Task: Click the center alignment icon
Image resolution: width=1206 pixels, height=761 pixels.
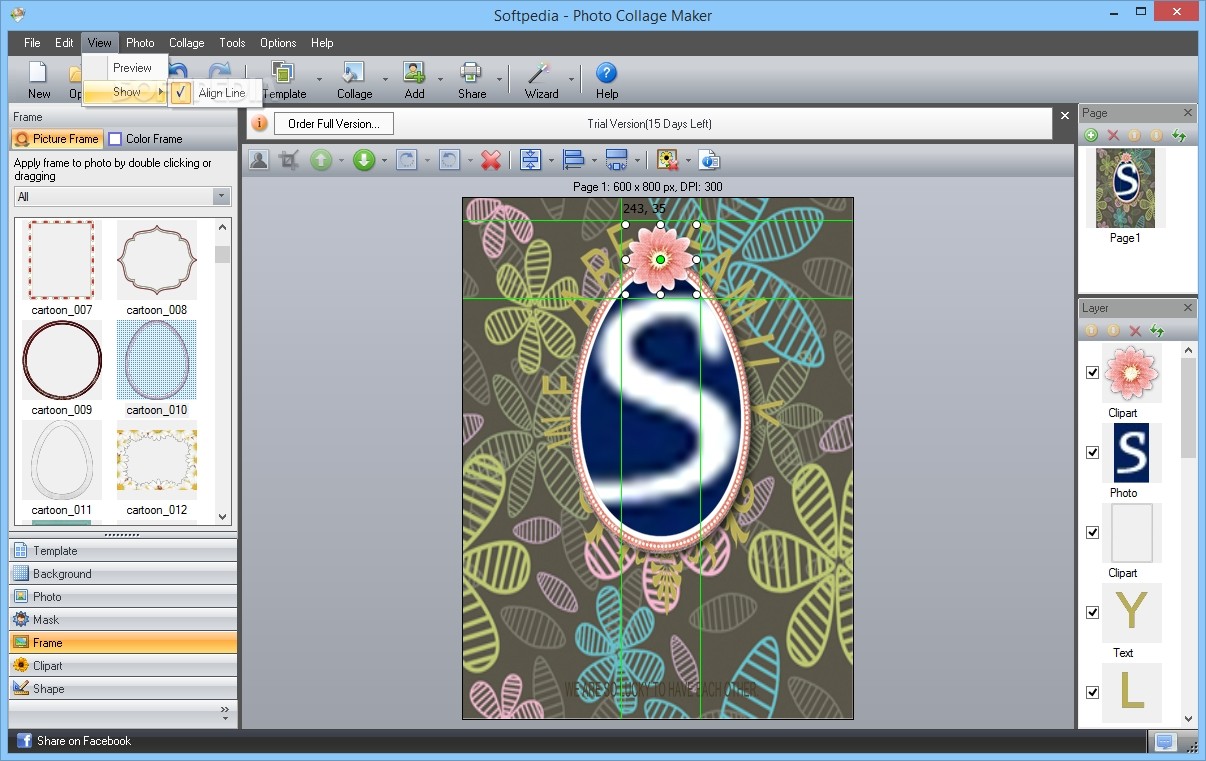Action: point(531,160)
